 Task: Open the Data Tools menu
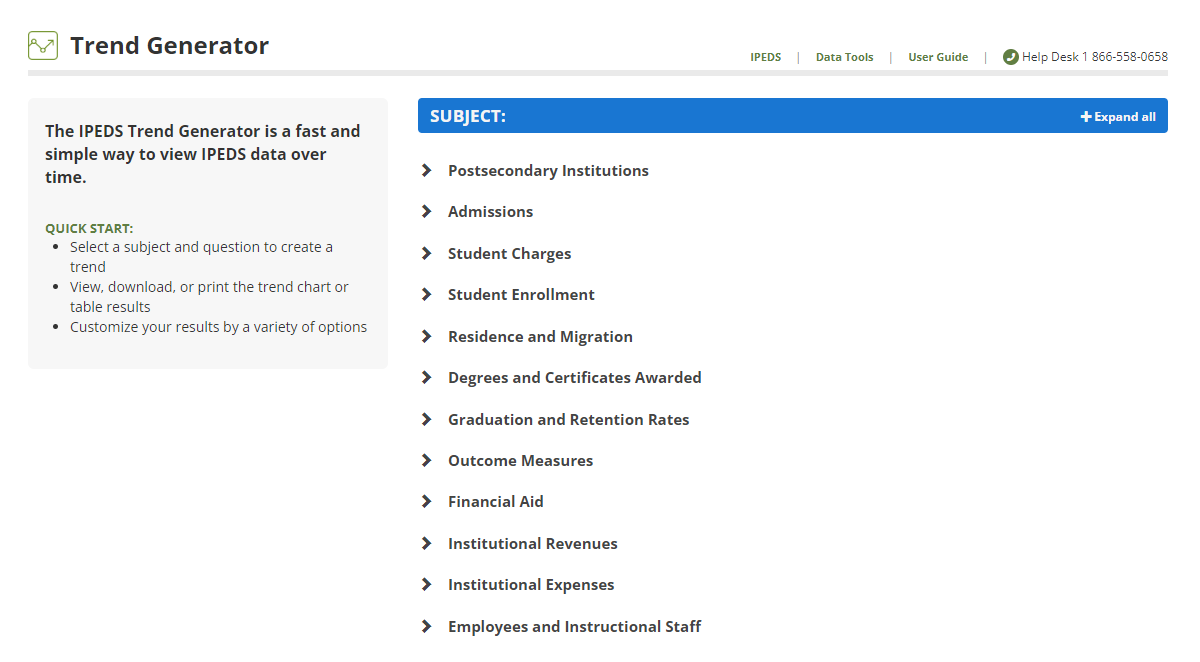[x=844, y=57]
